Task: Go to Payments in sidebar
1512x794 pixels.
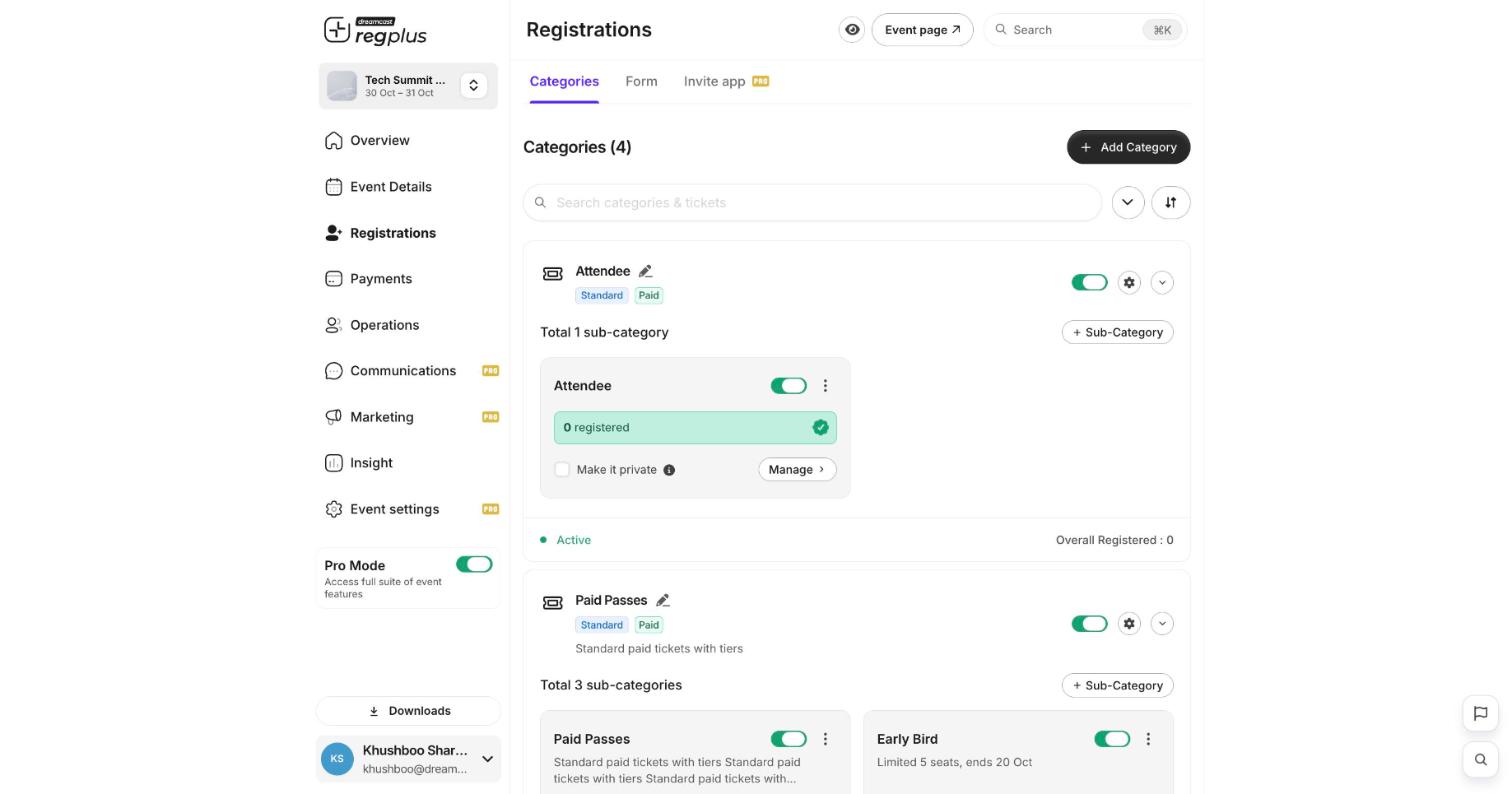Action: point(380,279)
